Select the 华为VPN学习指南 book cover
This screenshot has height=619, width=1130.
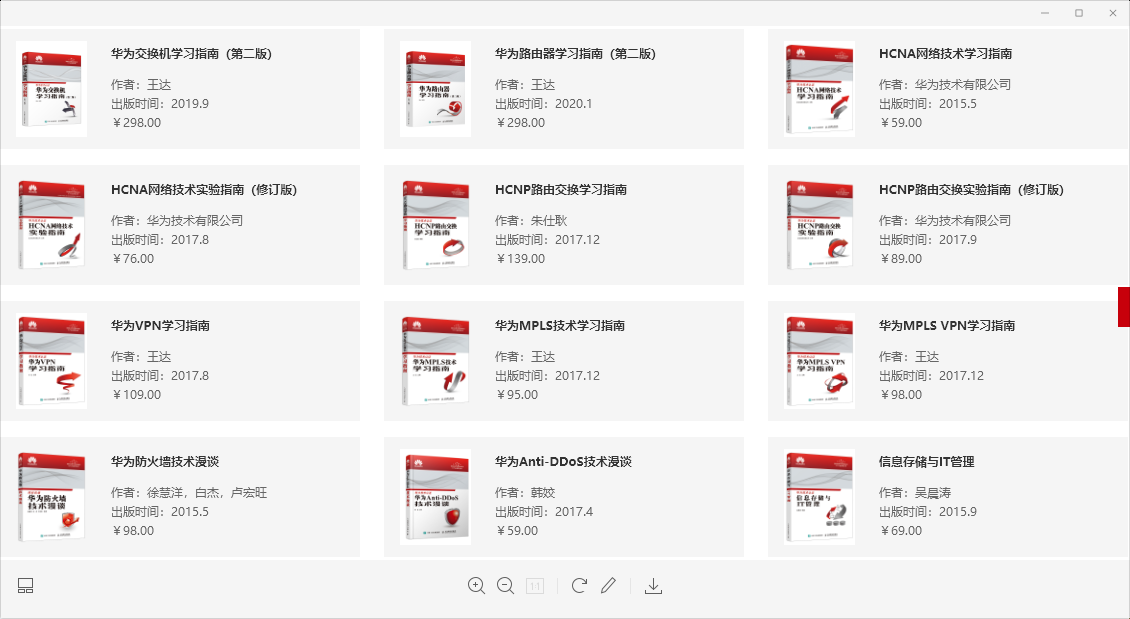point(51,361)
